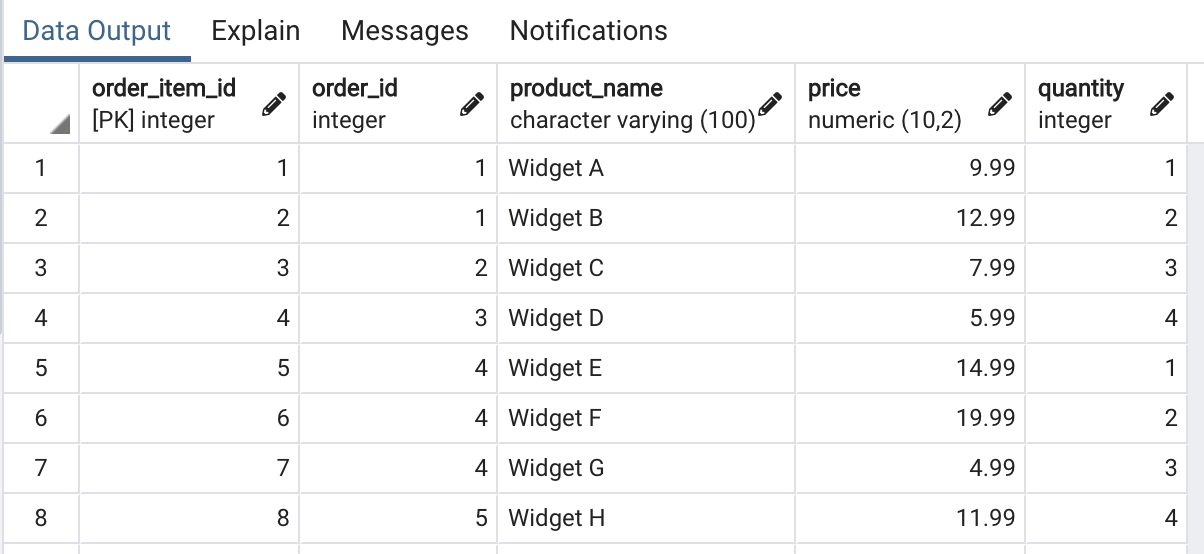The width and height of the screenshot is (1204, 554).
Task: Open the Notifications tab
Action: pos(589,31)
